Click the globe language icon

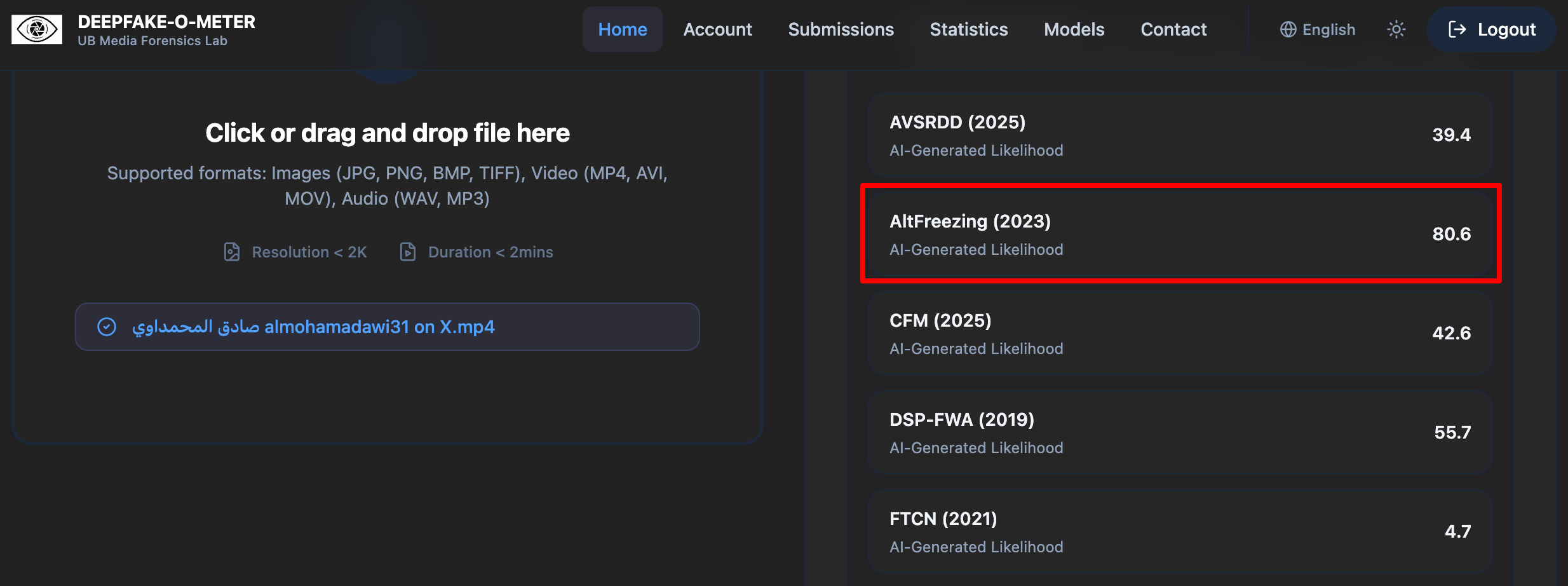click(x=1288, y=29)
